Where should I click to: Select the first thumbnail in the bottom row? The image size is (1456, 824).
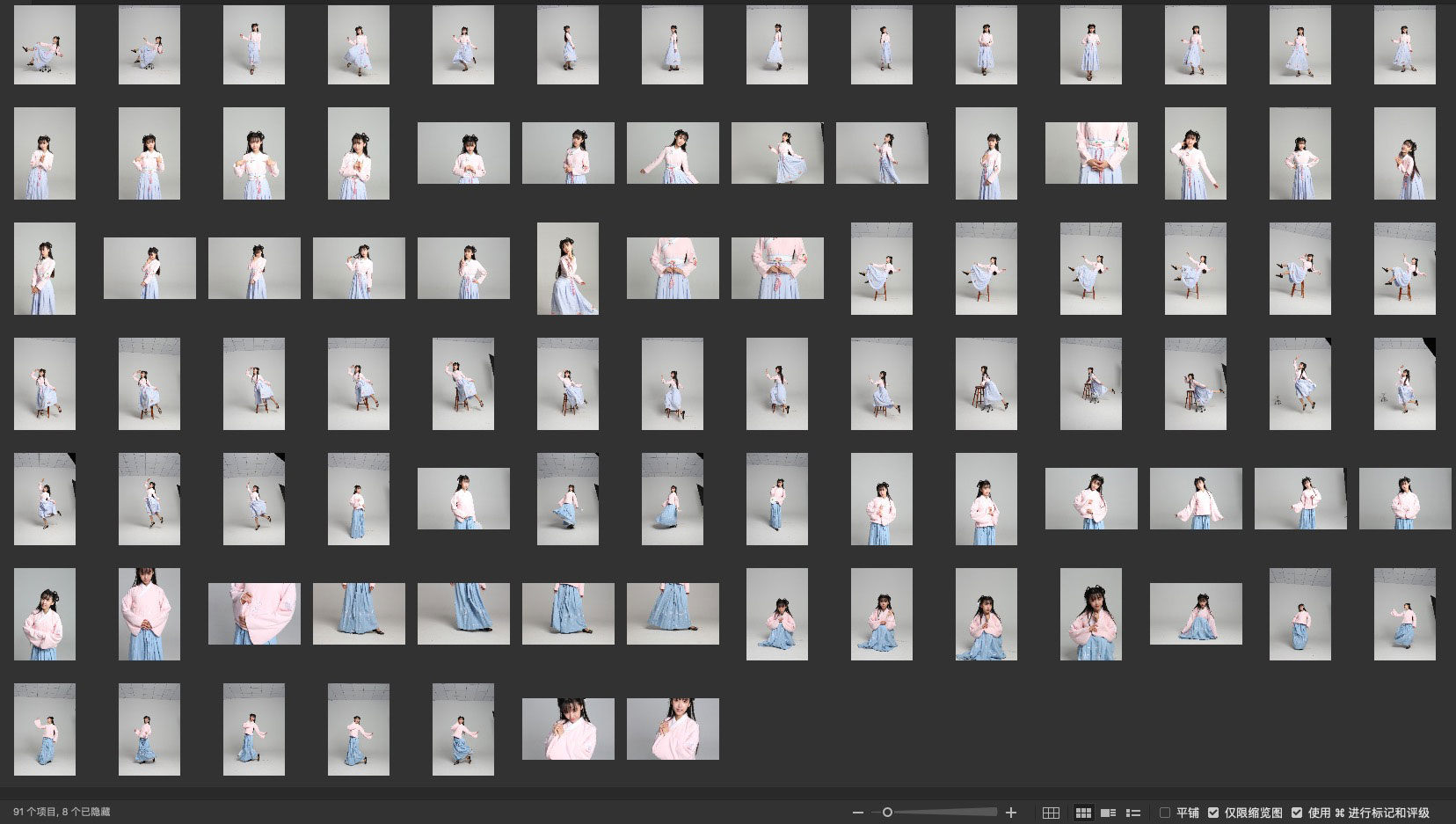[x=45, y=729]
